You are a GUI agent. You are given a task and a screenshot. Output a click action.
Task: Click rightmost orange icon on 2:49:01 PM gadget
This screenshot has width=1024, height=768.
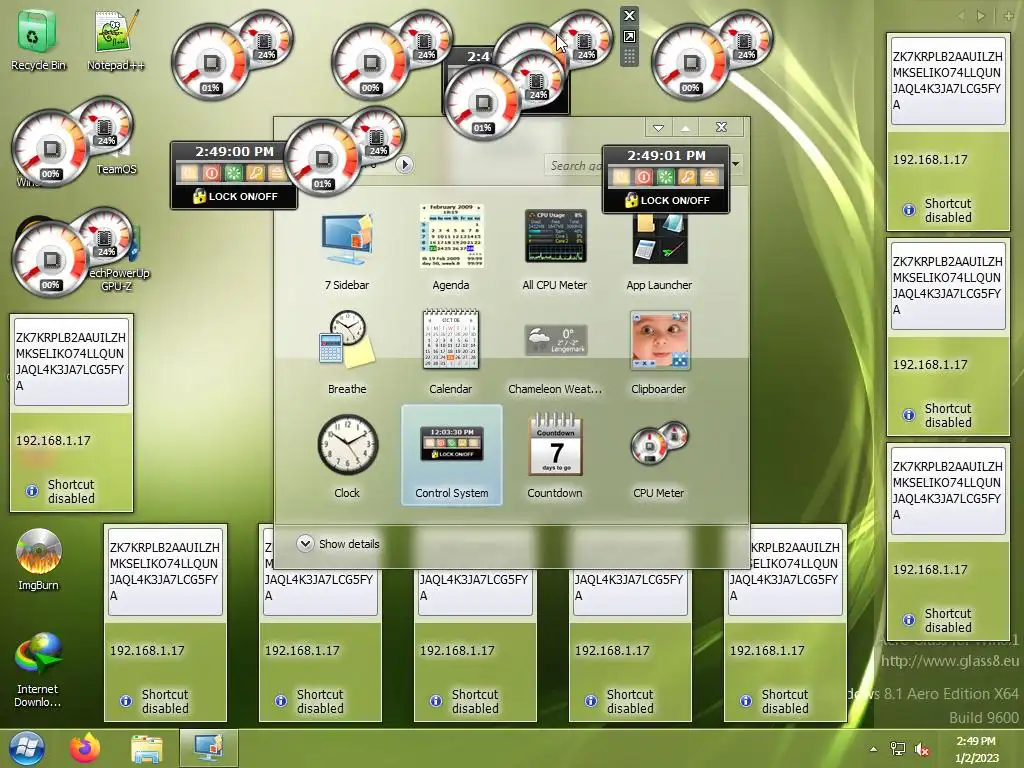coord(709,177)
